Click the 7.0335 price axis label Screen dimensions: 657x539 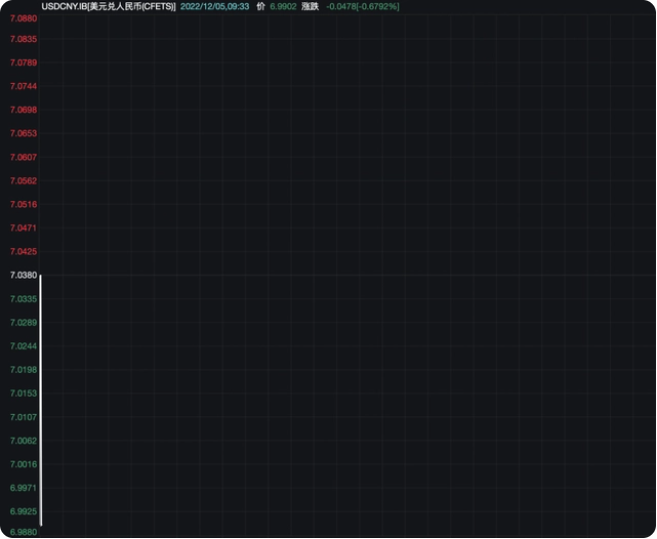[23, 299]
